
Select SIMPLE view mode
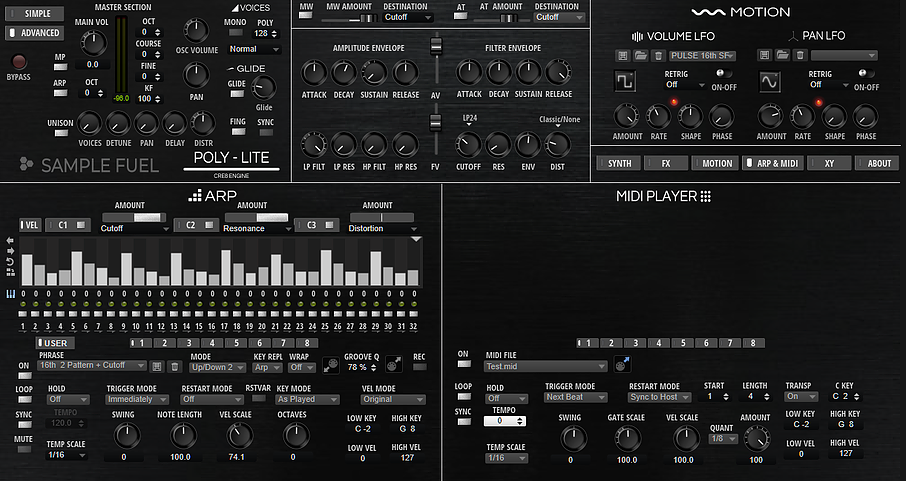point(35,13)
